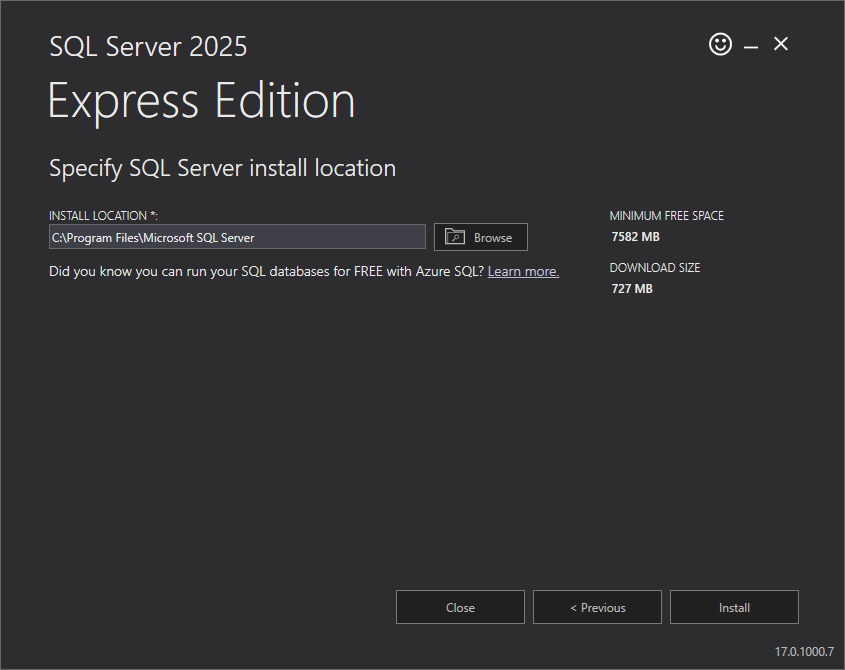Viewport: 845px width, 670px height.
Task: Minimize the SQL Server installer window
Action: coord(751,45)
